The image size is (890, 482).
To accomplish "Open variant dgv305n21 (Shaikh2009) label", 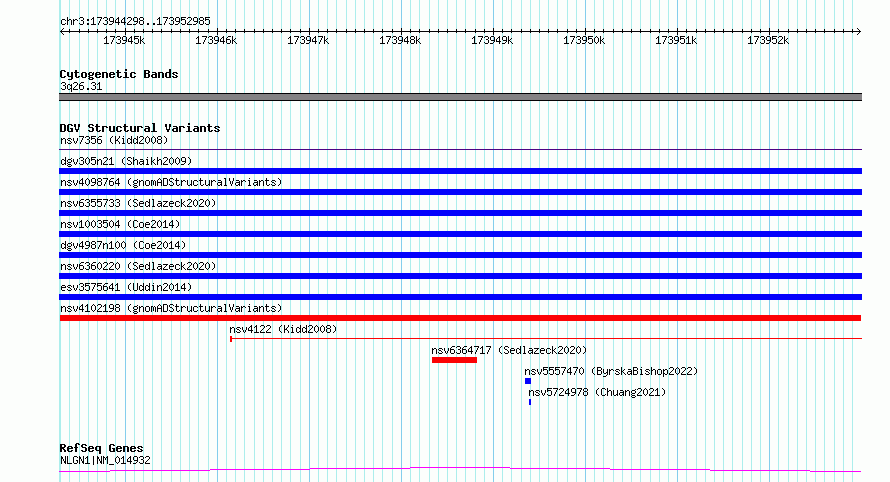I will [126, 161].
